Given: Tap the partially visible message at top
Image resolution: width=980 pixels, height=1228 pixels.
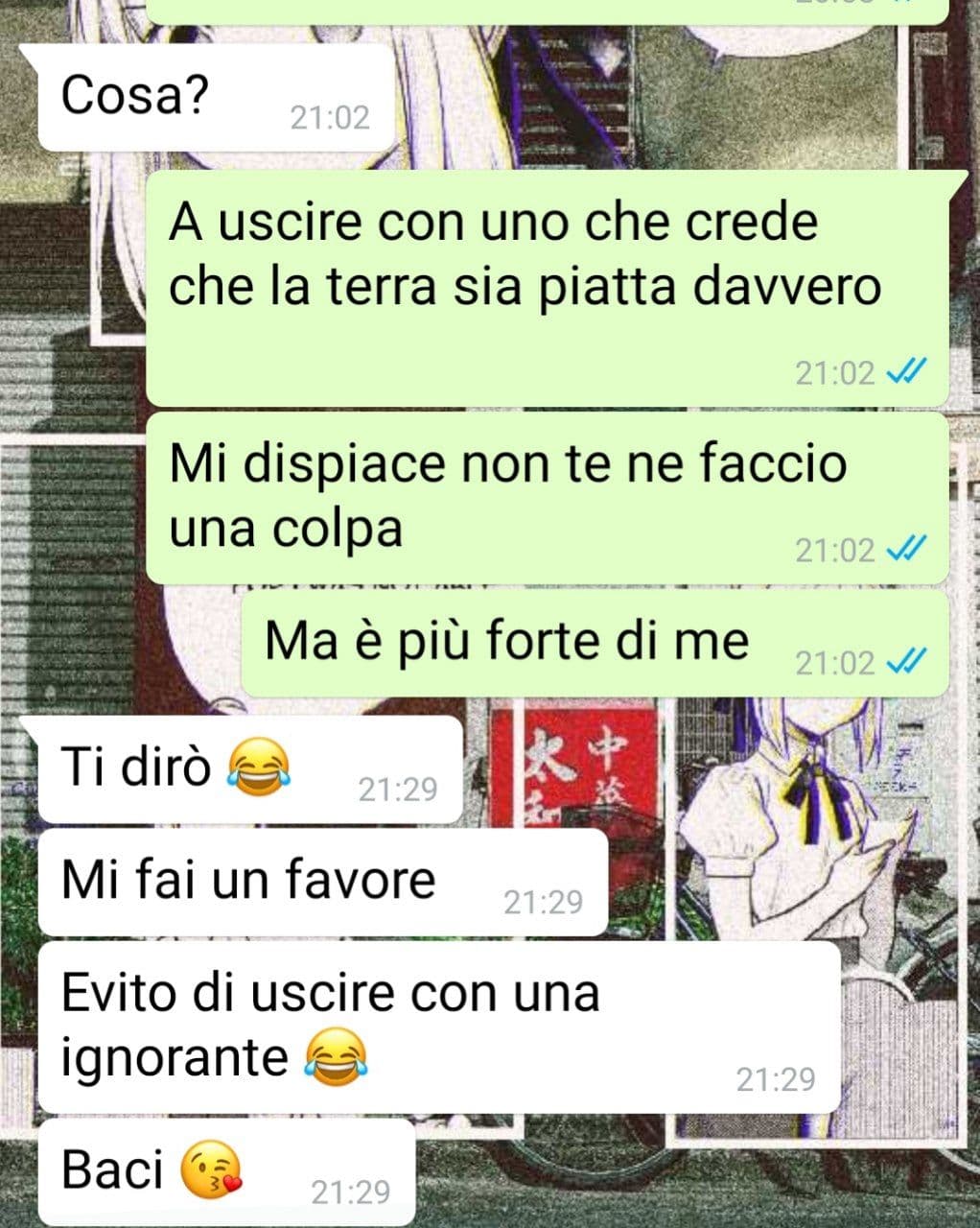Looking at the screenshot, I should [x=547, y=10].
